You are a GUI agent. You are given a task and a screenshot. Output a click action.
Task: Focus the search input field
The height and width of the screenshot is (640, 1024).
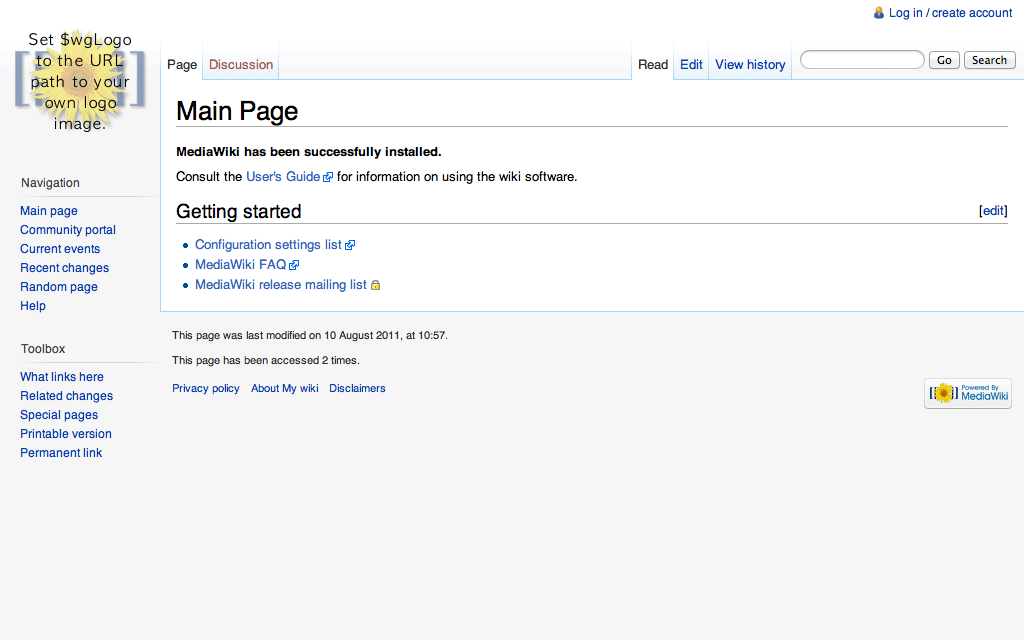point(861,60)
